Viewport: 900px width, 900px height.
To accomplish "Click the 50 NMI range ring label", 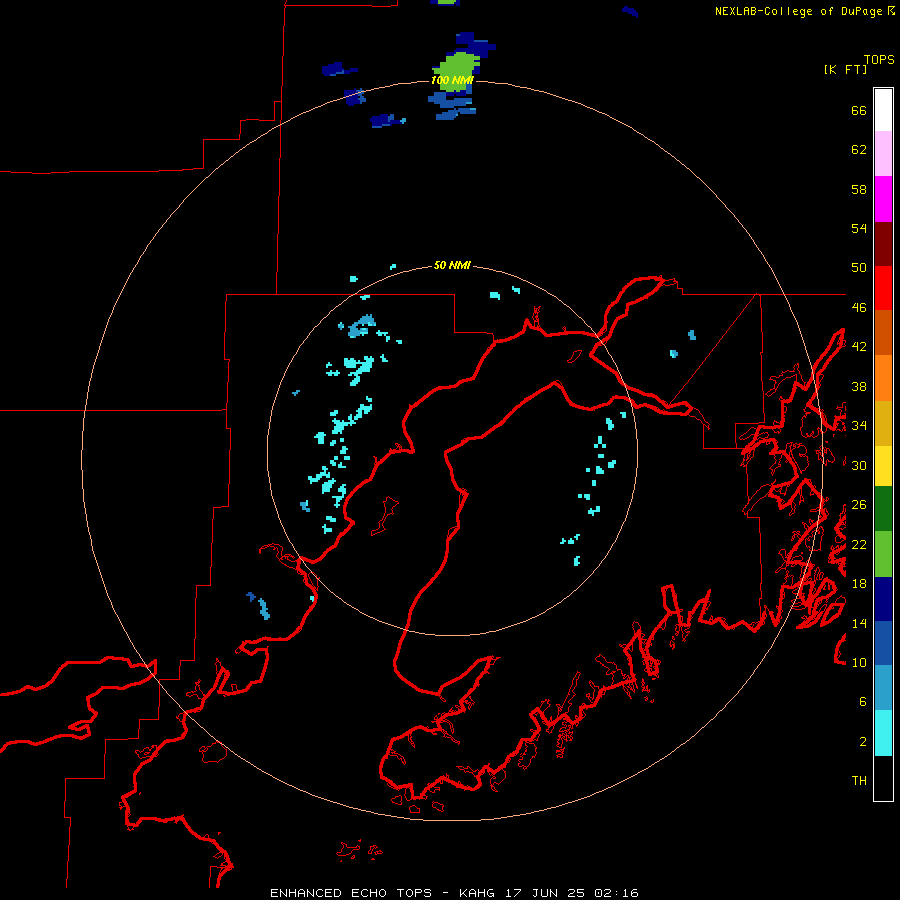I will tap(452, 265).
